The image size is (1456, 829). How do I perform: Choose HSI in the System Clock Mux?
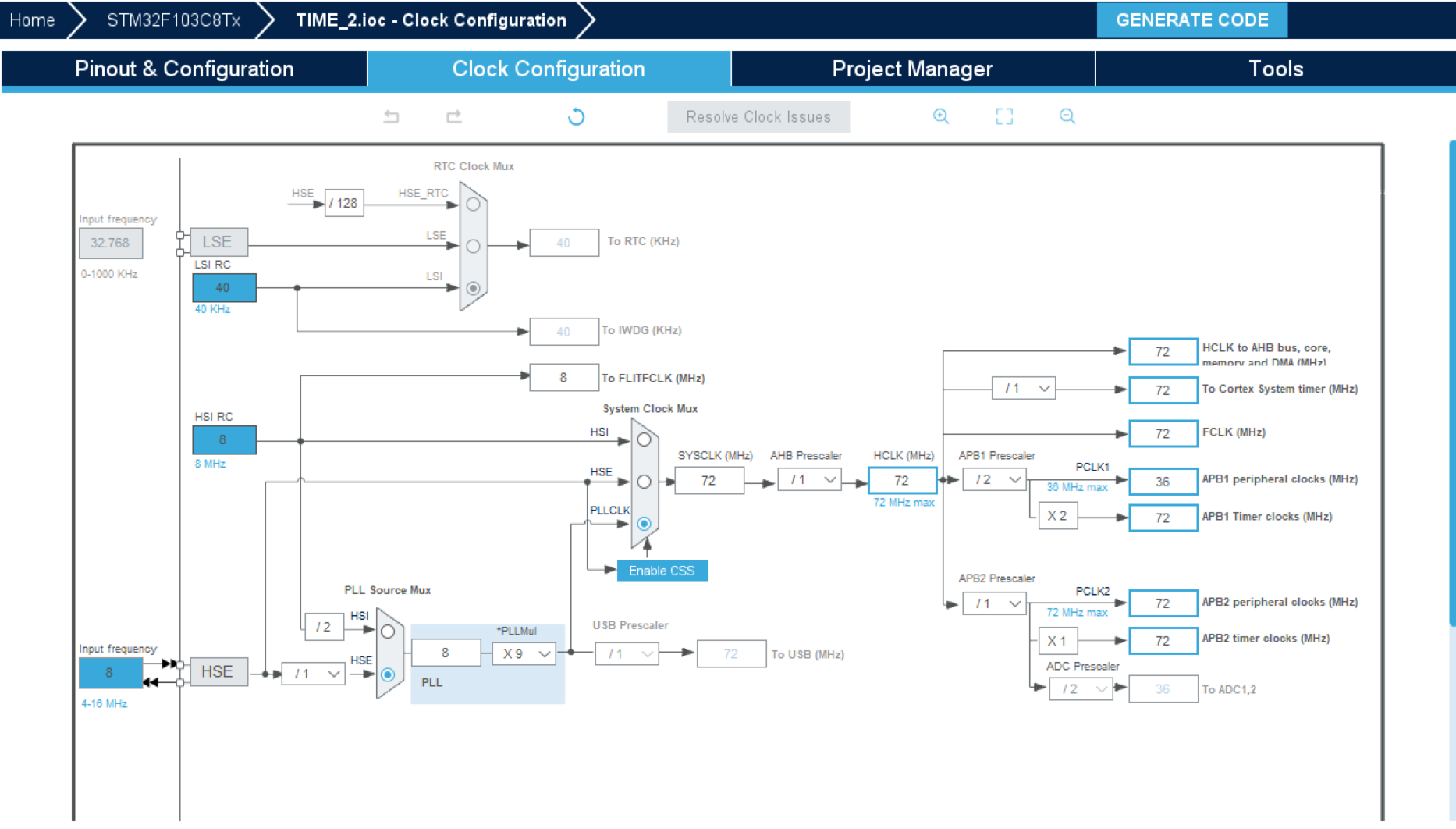tap(644, 440)
